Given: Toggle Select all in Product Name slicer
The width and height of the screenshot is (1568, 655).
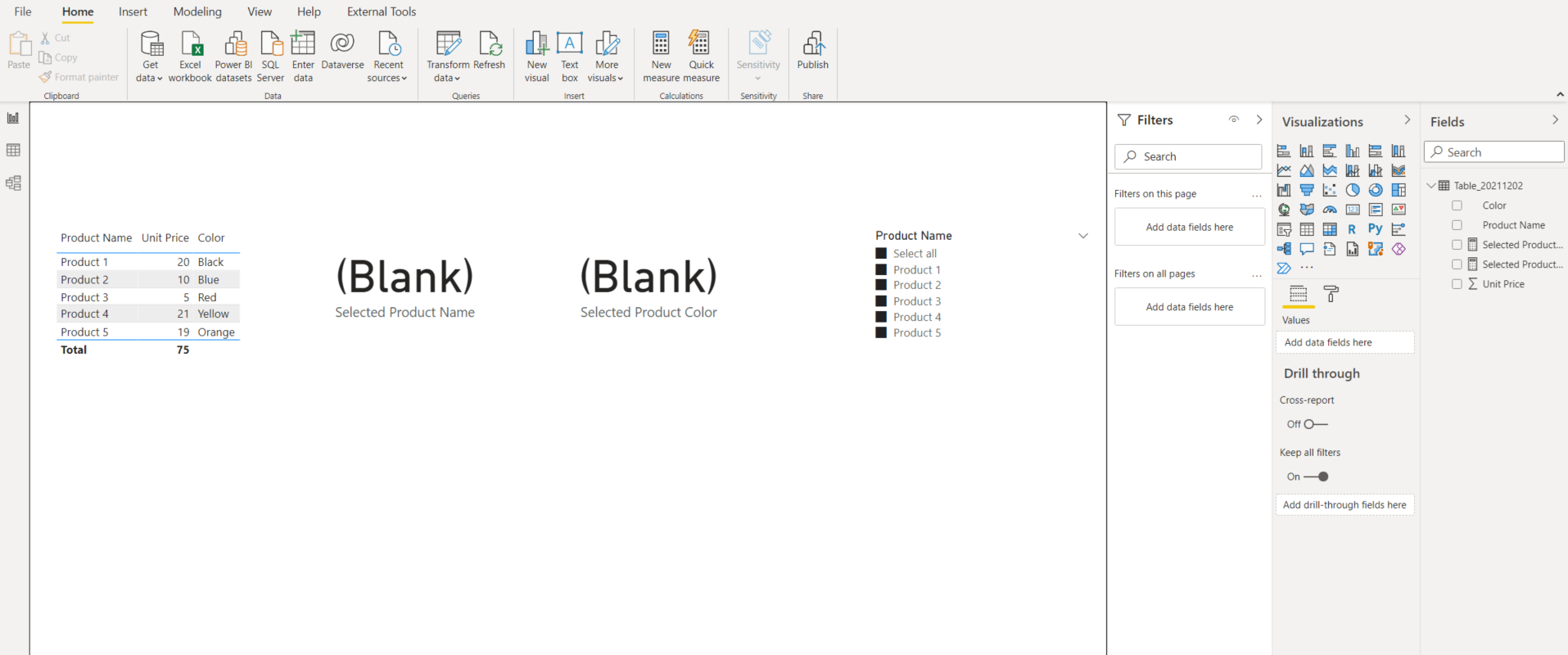Looking at the screenshot, I should coord(881,254).
